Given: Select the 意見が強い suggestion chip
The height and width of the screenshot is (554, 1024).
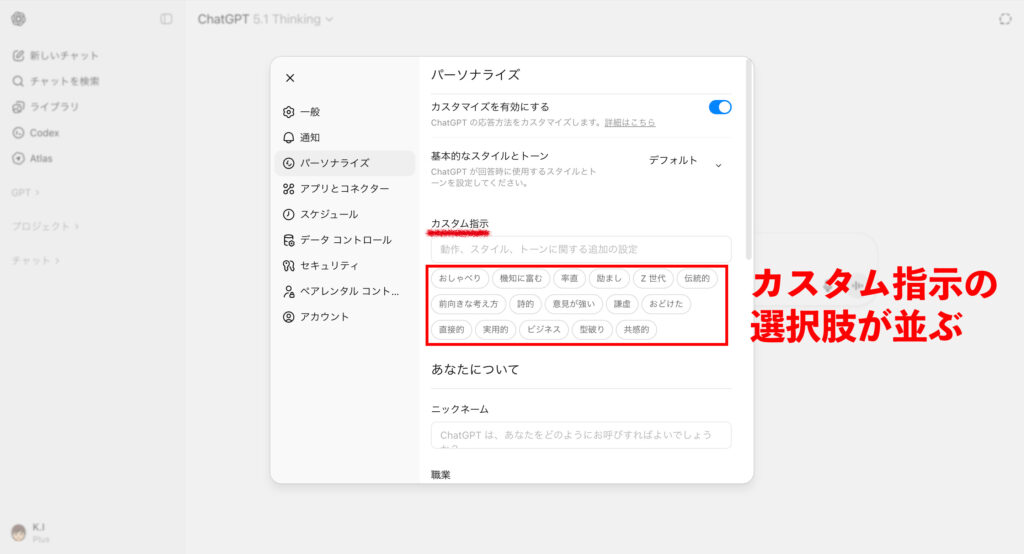Looking at the screenshot, I should click(x=573, y=304).
